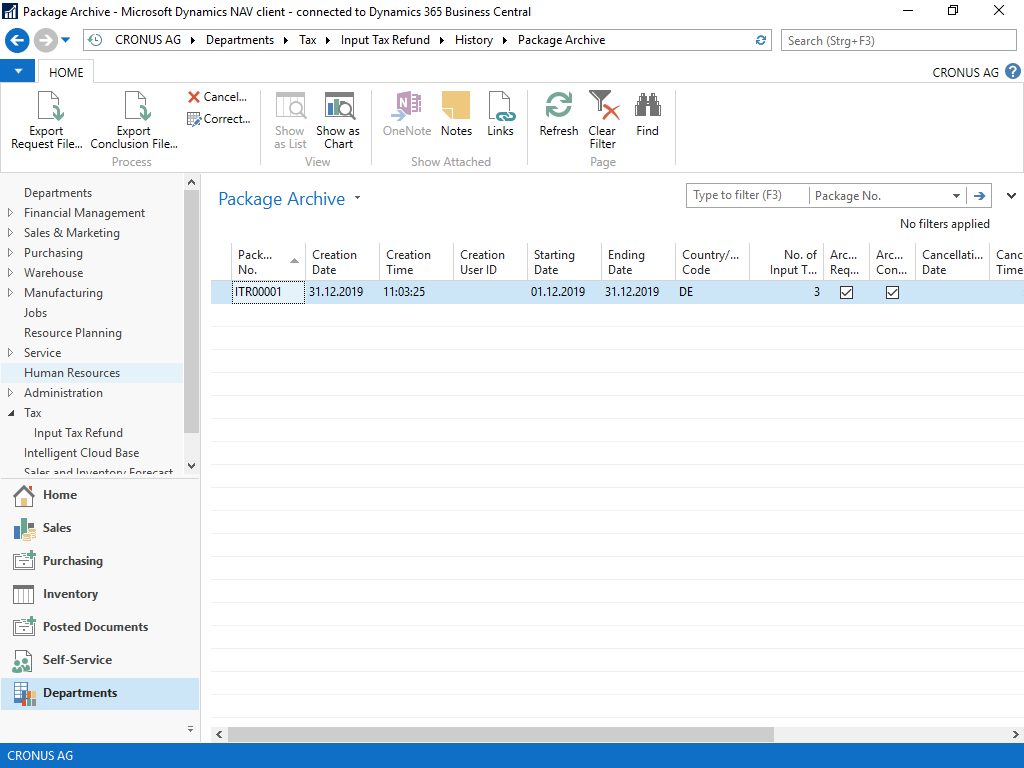Open navigation history dropdown arrow

point(65,40)
